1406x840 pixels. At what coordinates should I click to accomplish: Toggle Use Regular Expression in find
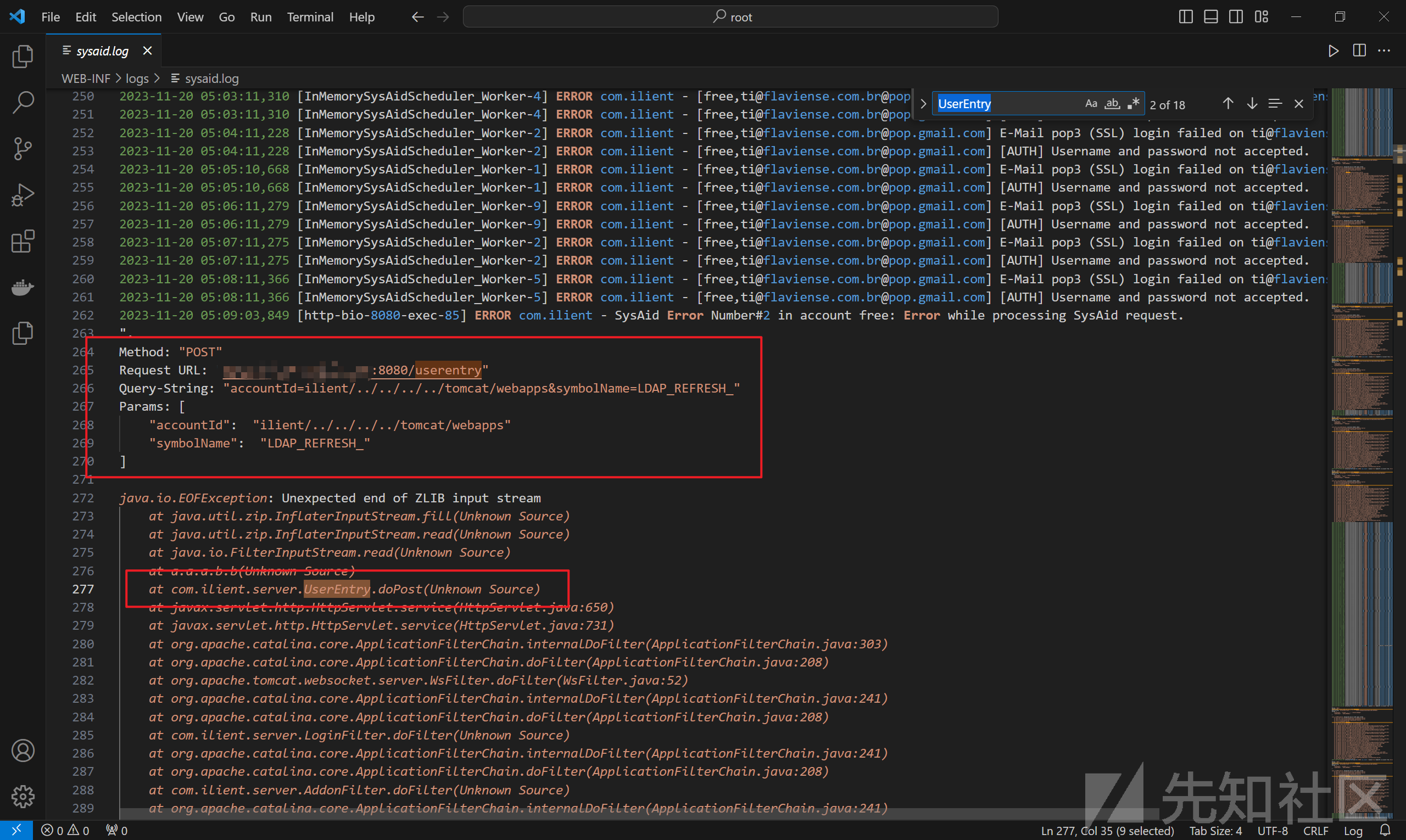tap(1133, 104)
